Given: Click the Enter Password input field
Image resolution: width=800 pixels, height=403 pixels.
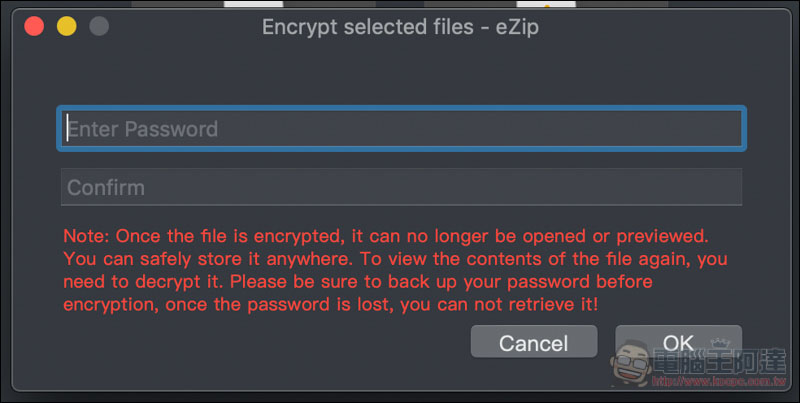Looking at the screenshot, I should [402, 129].
